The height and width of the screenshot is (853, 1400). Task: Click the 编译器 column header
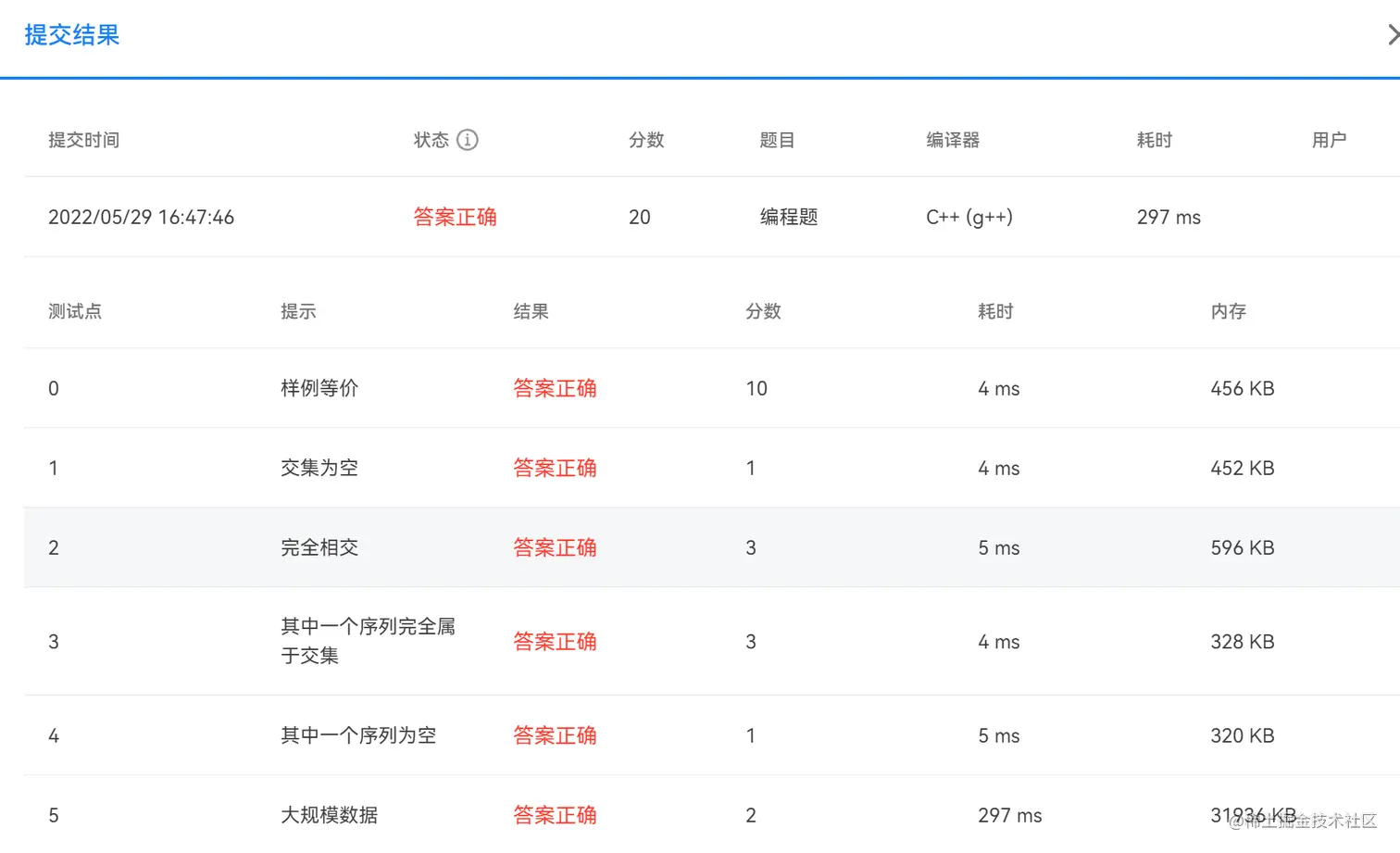(x=953, y=140)
